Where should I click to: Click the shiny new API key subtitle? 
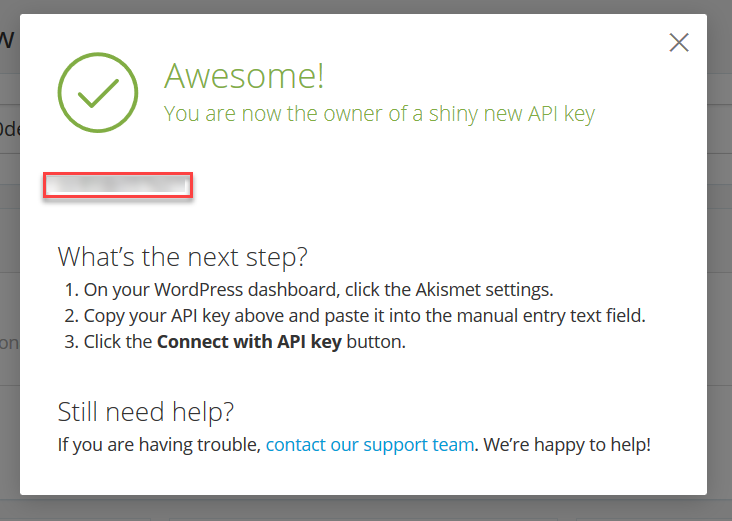tap(378, 113)
